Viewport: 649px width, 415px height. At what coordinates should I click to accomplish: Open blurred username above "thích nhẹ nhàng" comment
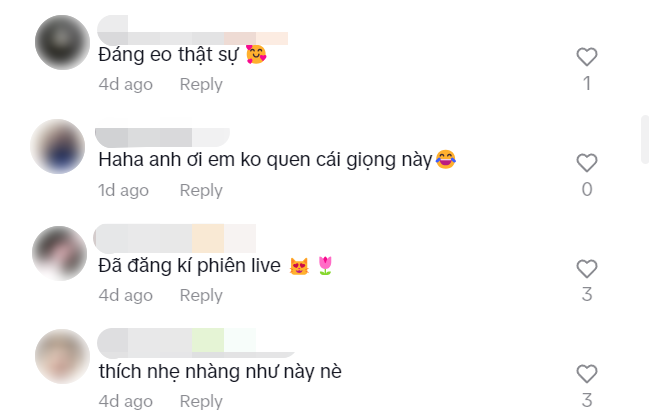[196, 343]
